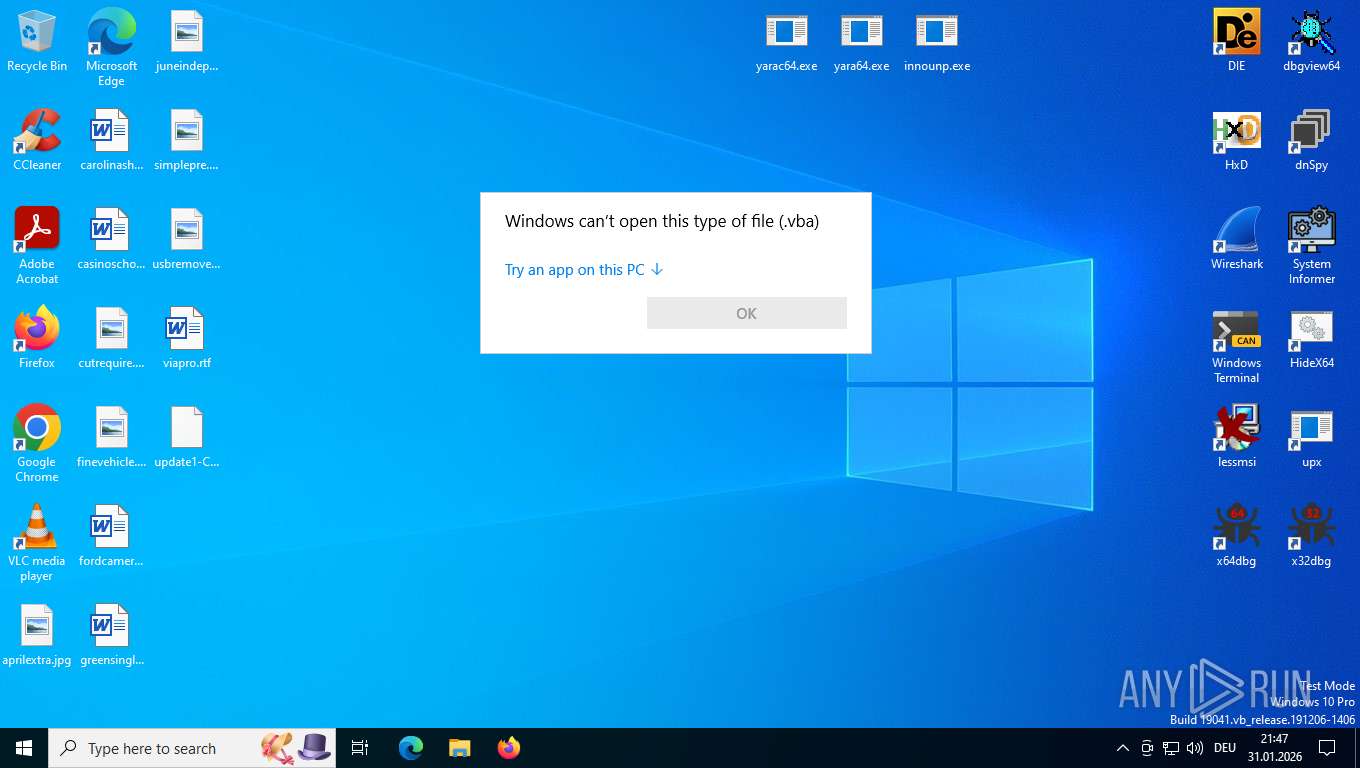This screenshot has height=768, width=1360.
Task: Open File Explorer from the taskbar
Action: (459, 748)
